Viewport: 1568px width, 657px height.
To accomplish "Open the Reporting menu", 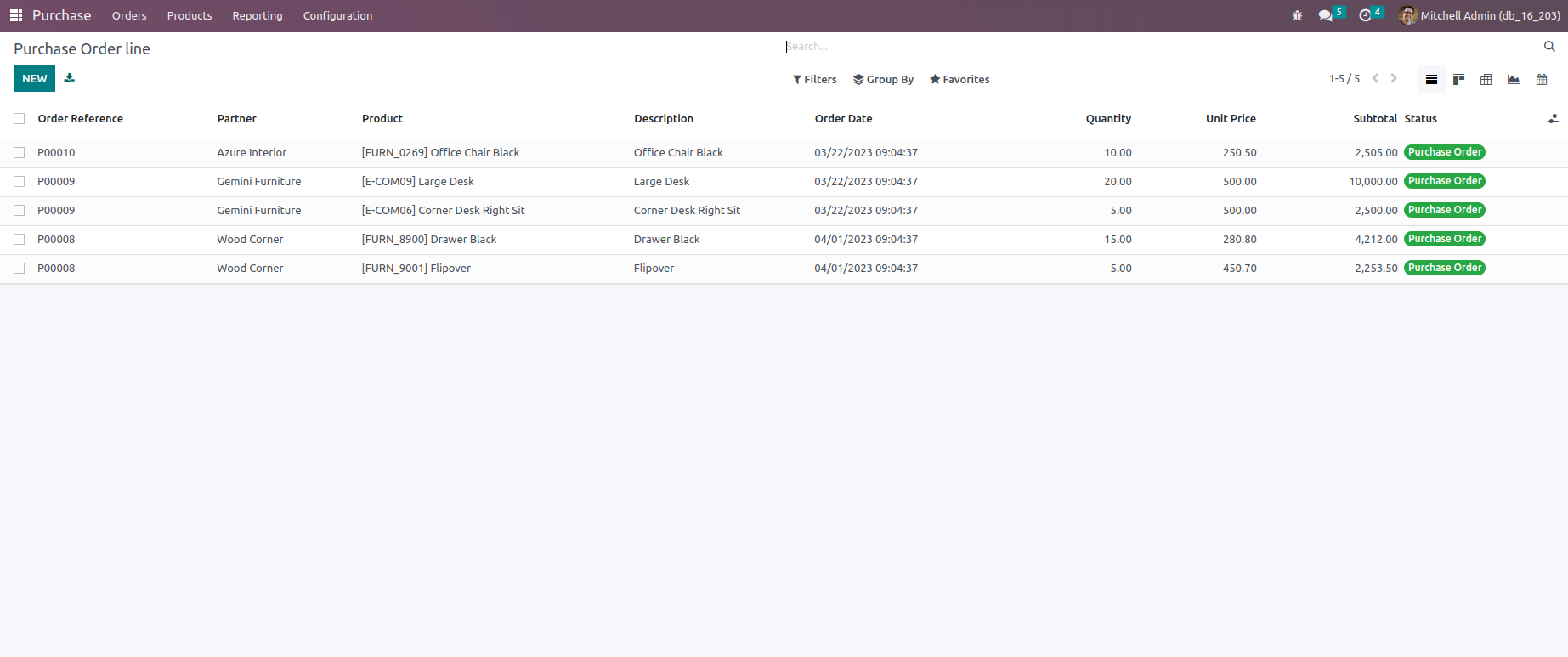I will point(258,15).
